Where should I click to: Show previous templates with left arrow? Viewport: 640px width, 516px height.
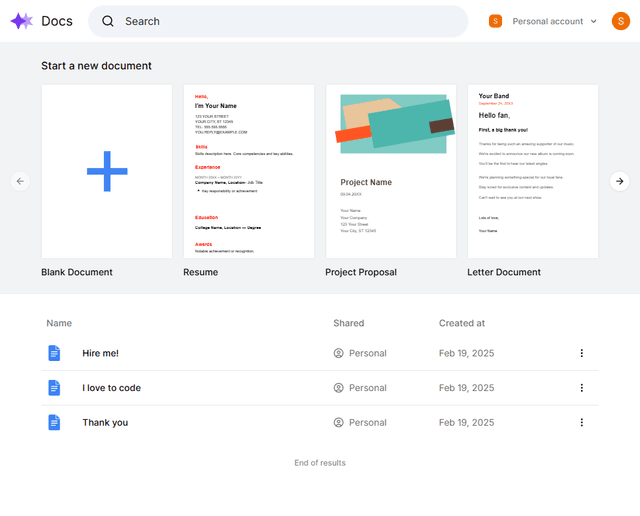coord(20,181)
